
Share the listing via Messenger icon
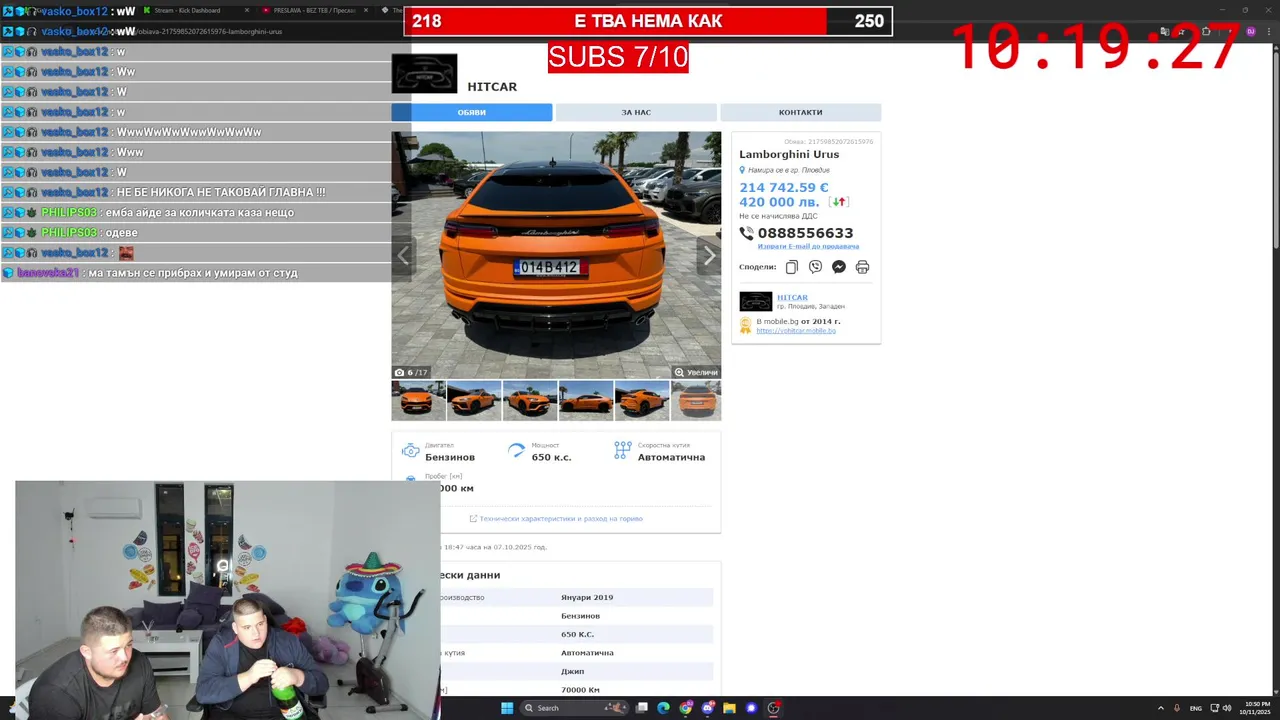(x=839, y=267)
